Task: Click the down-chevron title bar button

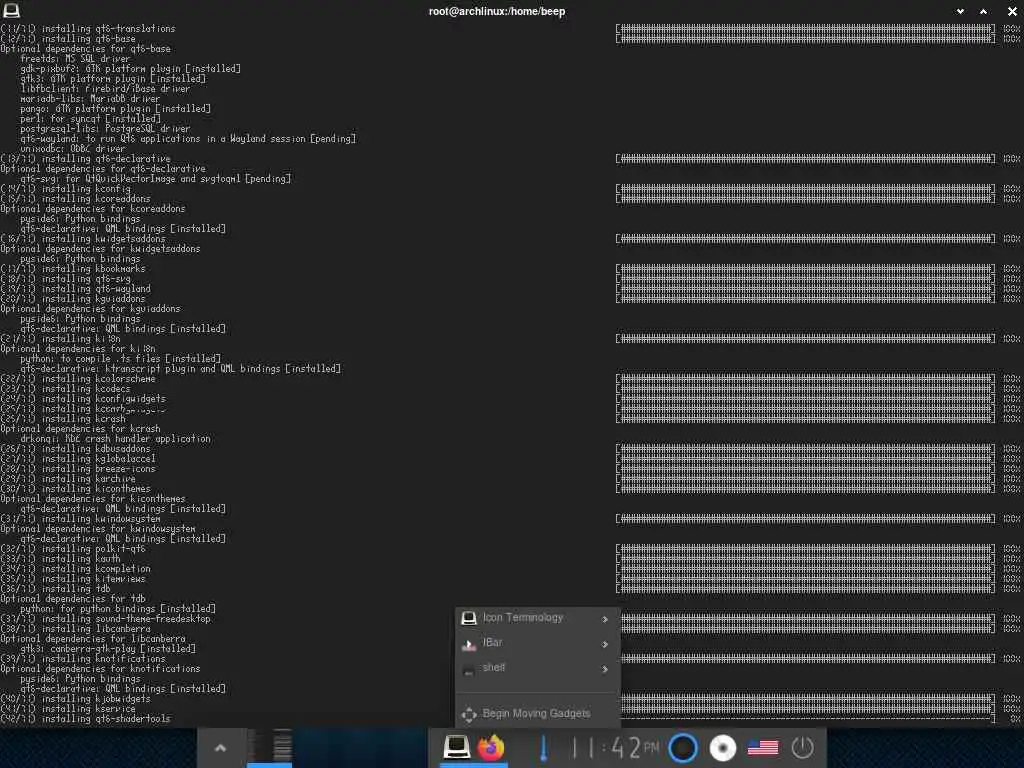Action: coord(960,11)
